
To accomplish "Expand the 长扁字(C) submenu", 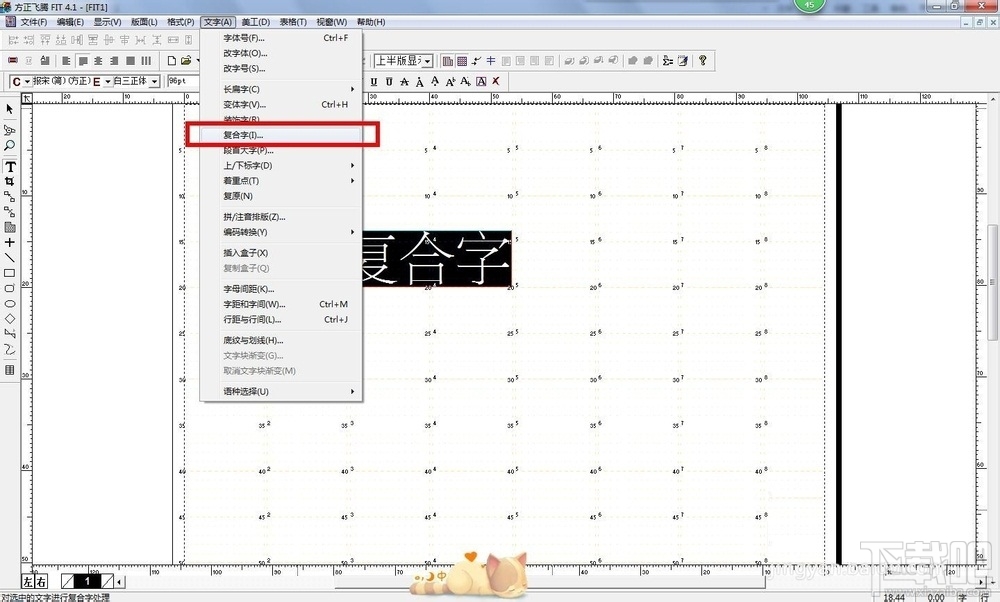I will (x=281, y=89).
